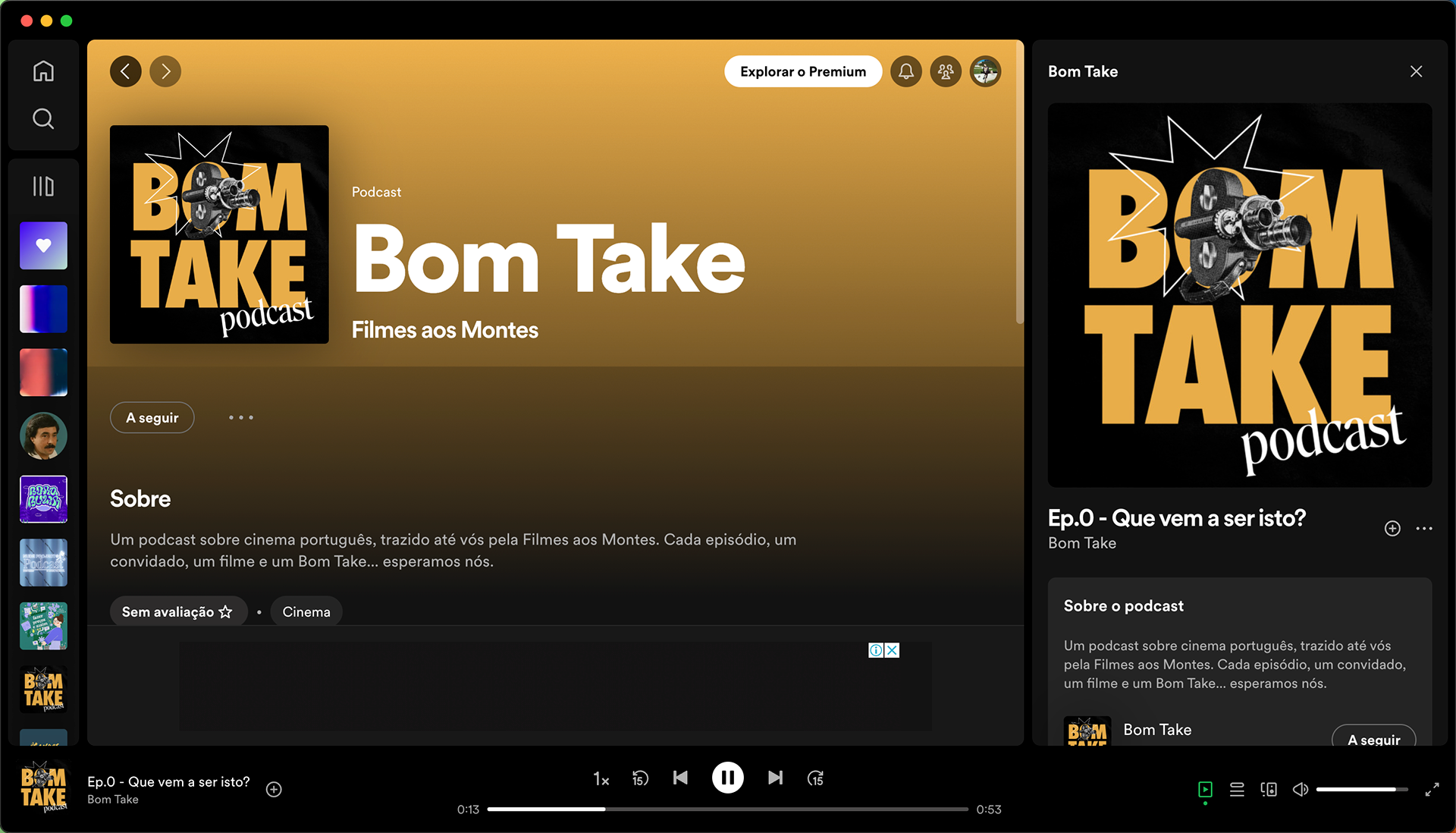Open the Search icon in the sidebar
This screenshot has height=833, width=1456.
point(43,118)
